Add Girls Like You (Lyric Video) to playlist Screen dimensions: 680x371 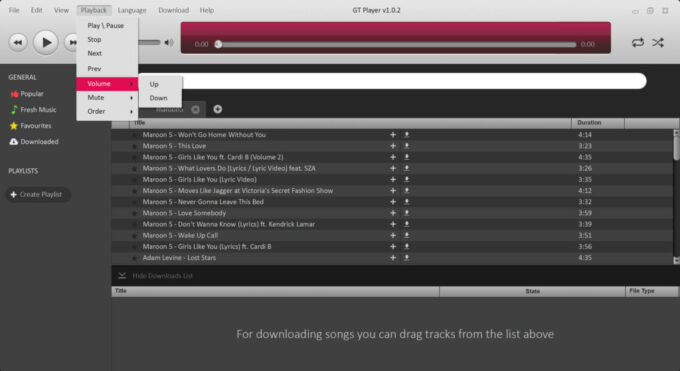(393, 180)
